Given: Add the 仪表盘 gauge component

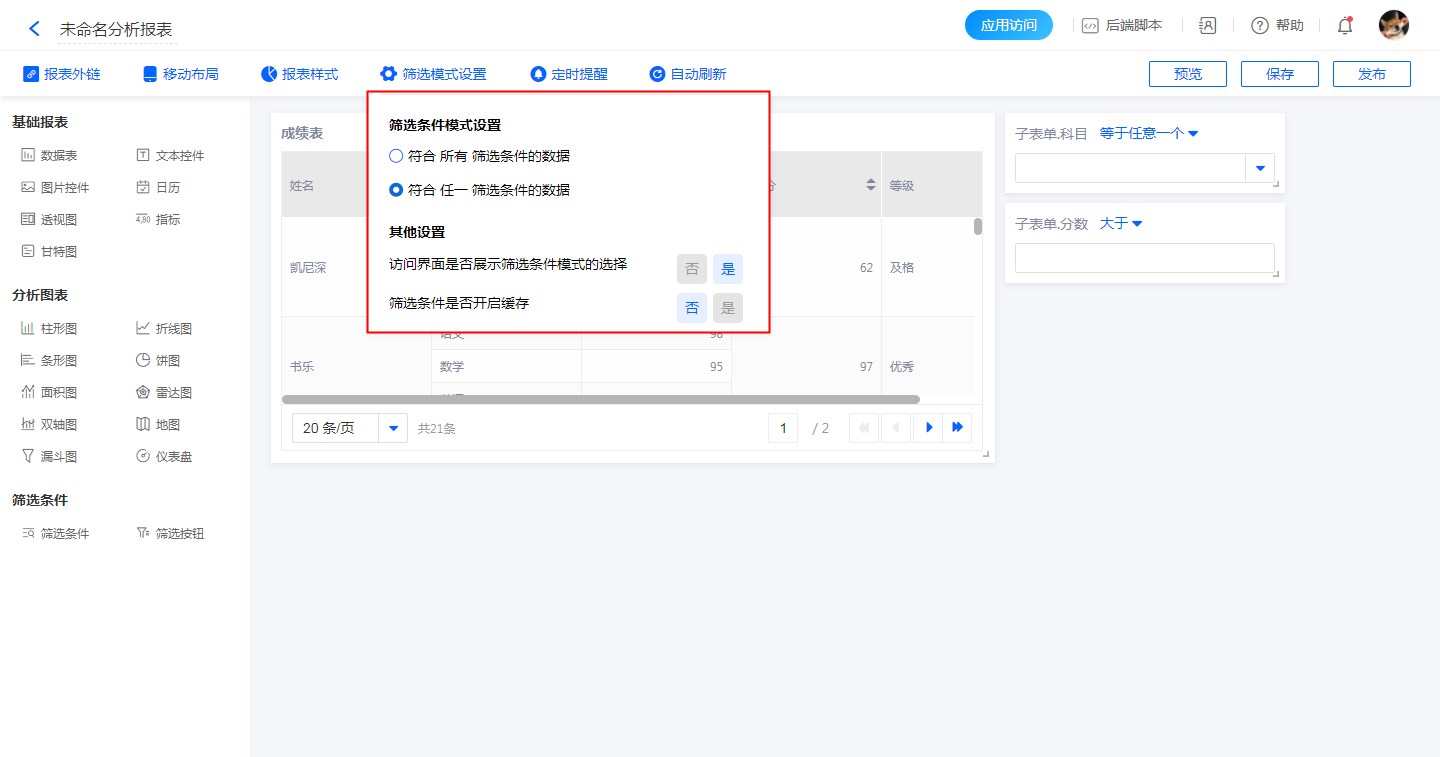Looking at the screenshot, I should coord(164,456).
